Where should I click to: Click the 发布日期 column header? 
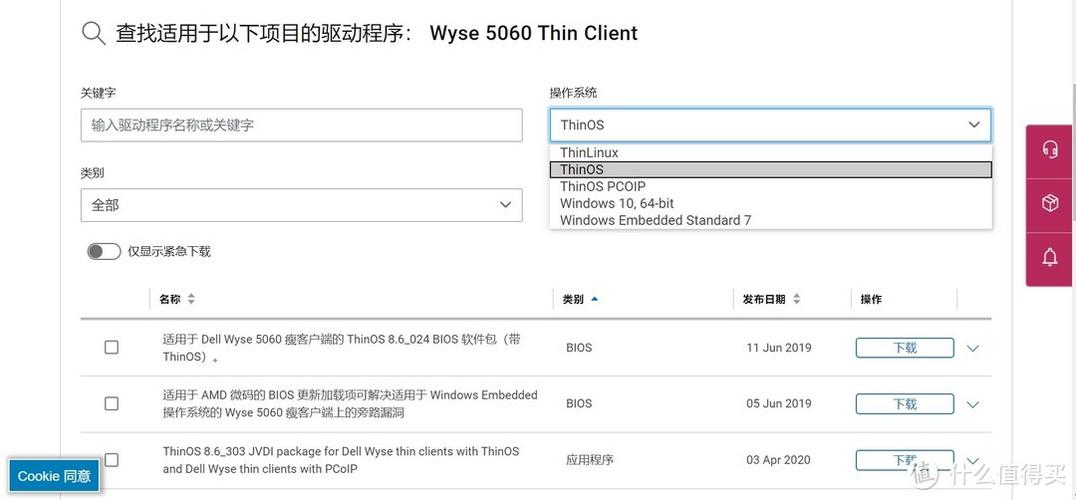(x=764, y=299)
